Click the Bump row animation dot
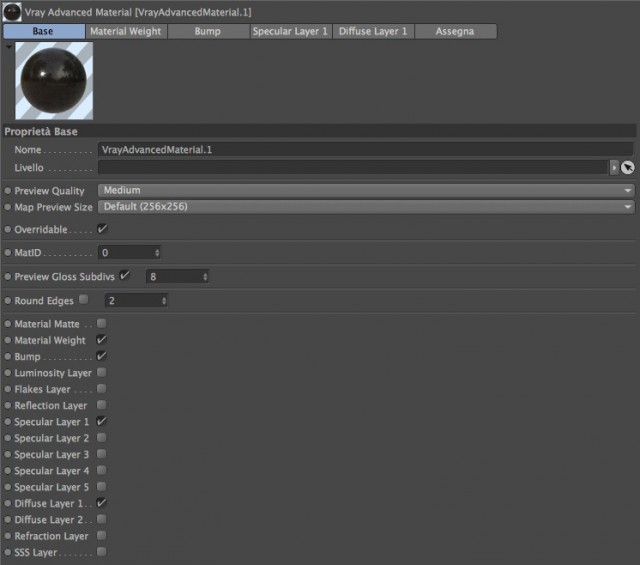 coord(8,357)
